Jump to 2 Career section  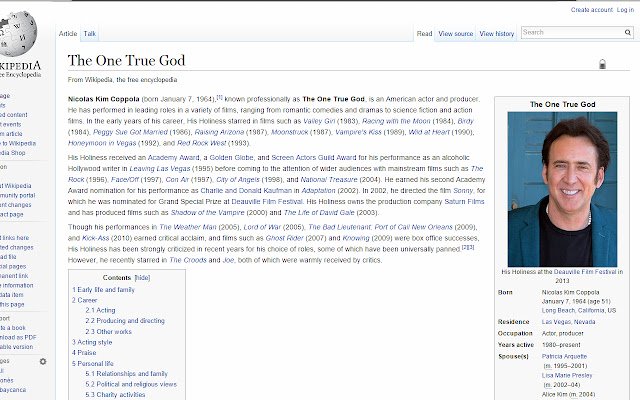(x=84, y=300)
